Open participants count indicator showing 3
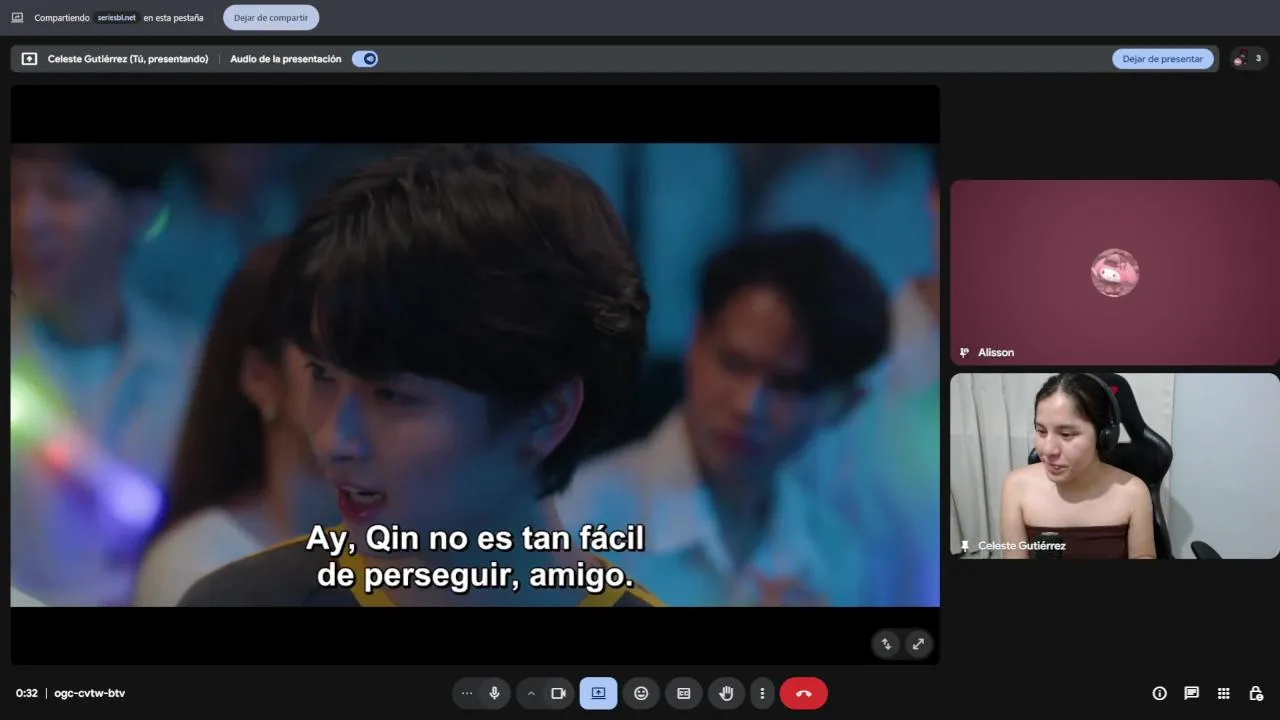The height and width of the screenshot is (720, 1280). [1248, 59]
